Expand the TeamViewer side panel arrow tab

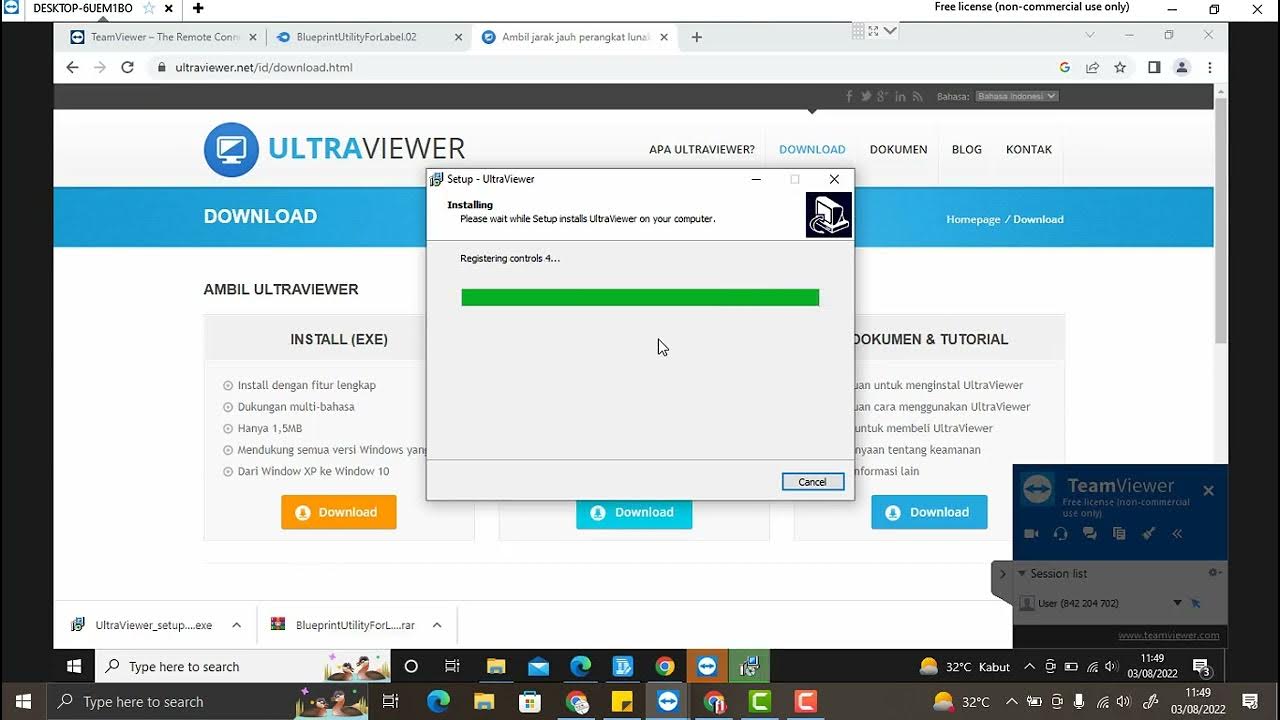point(1002,575)
